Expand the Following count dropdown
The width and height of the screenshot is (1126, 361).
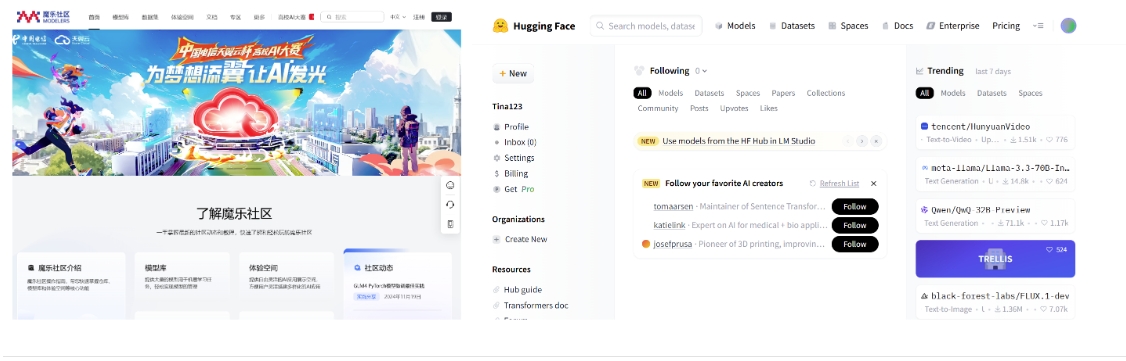tap(701, 71)
